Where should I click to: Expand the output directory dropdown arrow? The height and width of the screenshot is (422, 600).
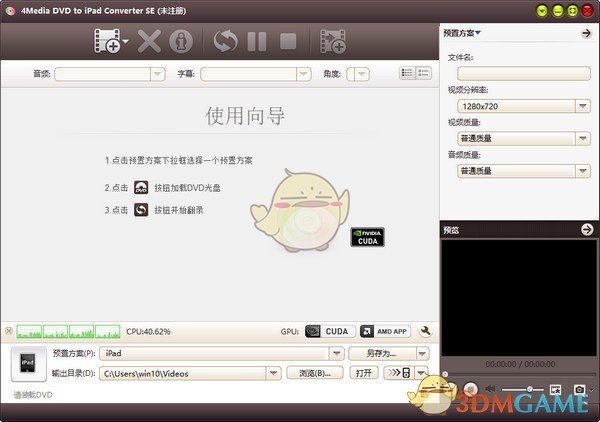click(x=274, y=373)
